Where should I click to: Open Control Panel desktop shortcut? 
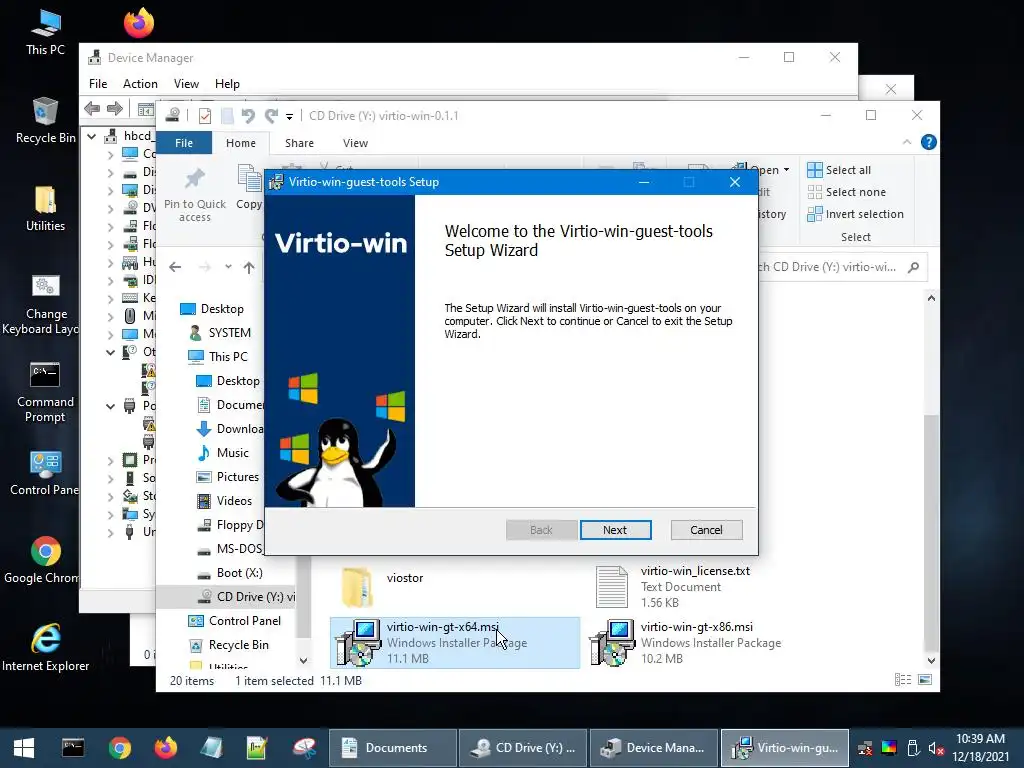pyautogui.click(x=44, y=473)
